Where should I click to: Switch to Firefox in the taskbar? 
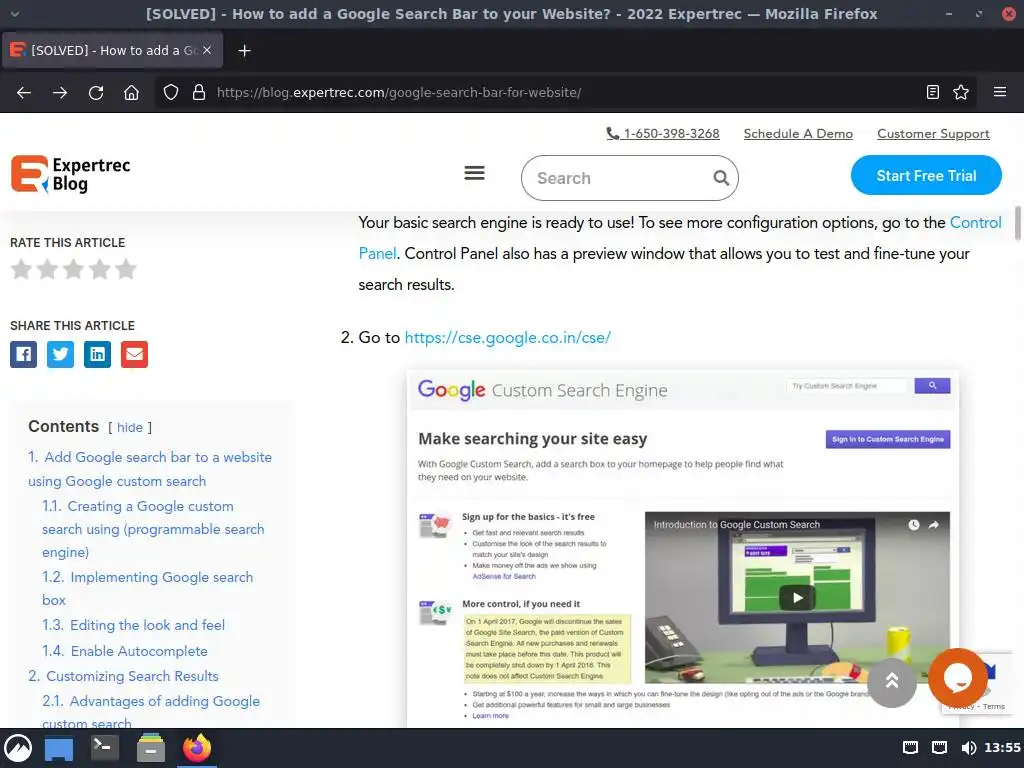tap(197, 748)
